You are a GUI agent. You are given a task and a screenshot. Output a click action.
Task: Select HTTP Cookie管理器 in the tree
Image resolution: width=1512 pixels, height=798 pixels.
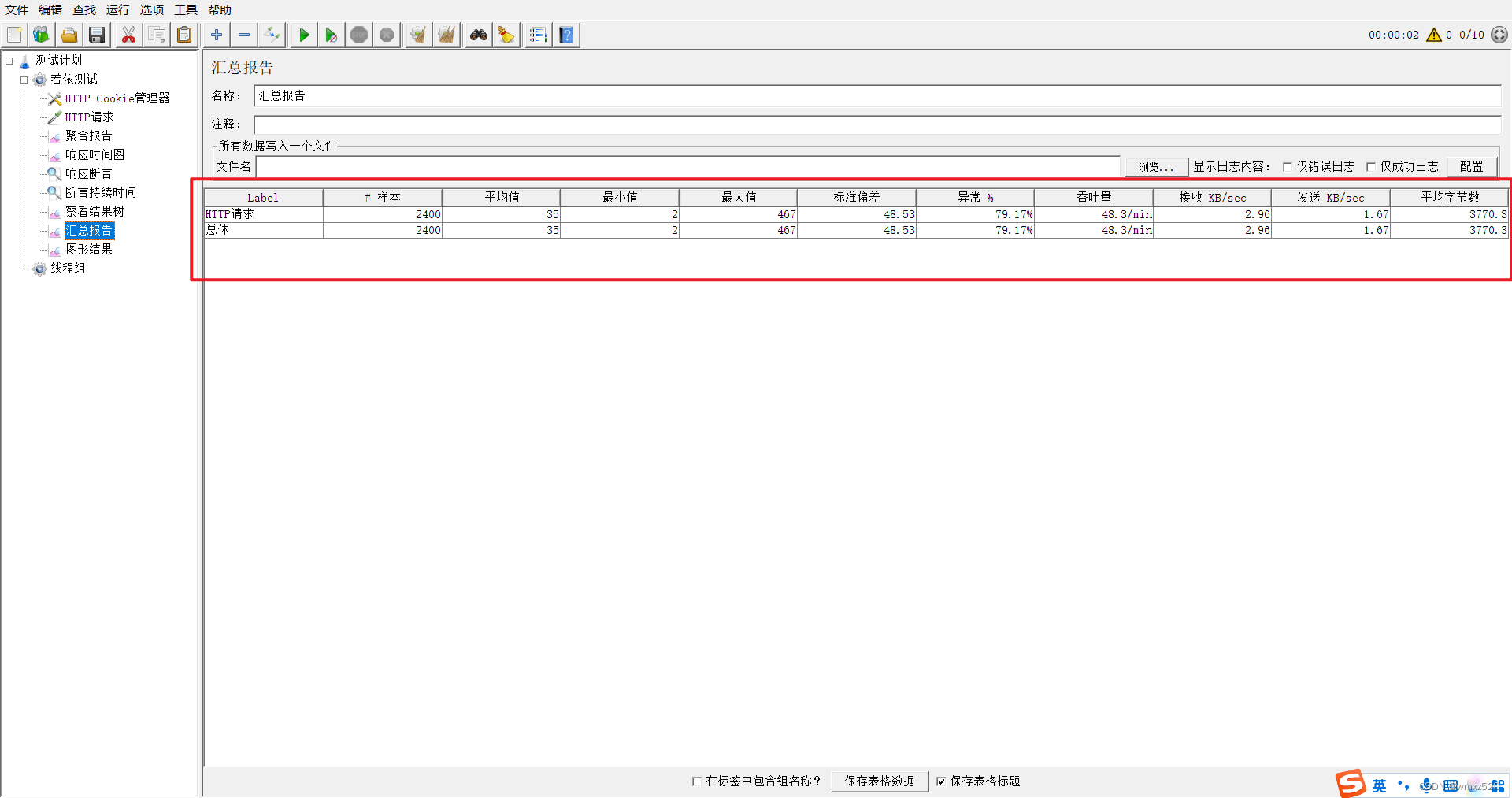point(117,98)
